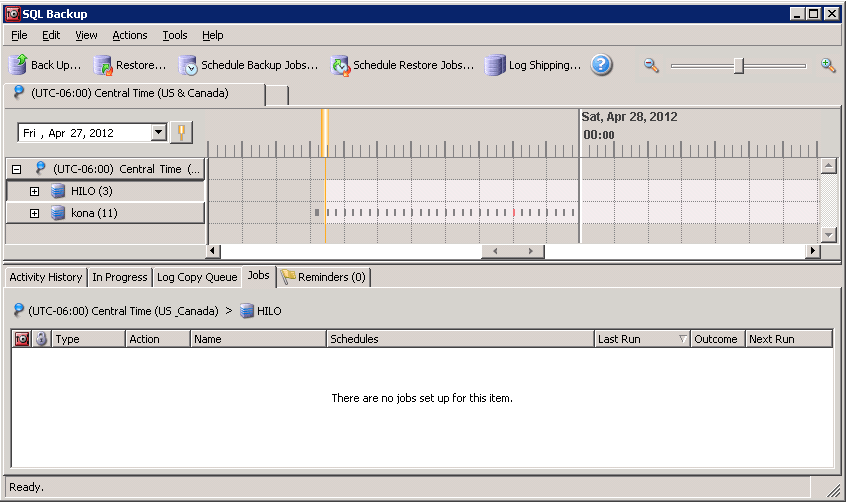Image resolution: width=848 pixels, height=503 pixels.
Task: Click the resize grip in the status bar
Action: pyautogui.click(x=833, y=490)
